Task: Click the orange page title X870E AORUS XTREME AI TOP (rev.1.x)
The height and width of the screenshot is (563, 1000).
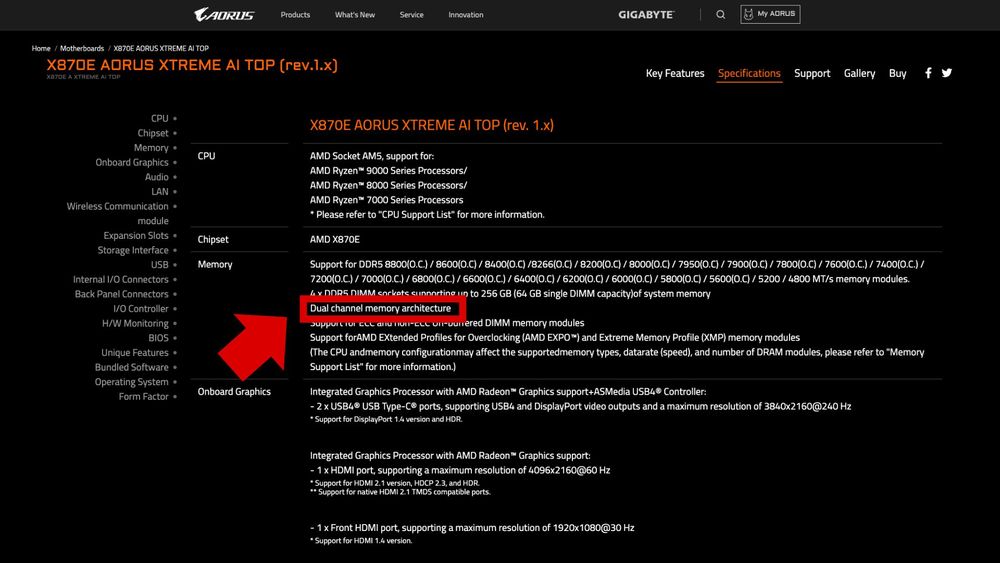Action: (192, 65)
